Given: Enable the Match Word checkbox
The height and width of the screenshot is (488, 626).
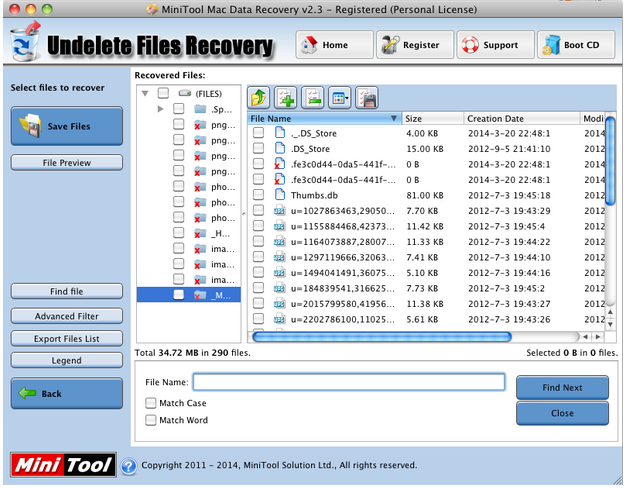Looking at the screenshot, I should pyautogui.click(x=151, y=420).
